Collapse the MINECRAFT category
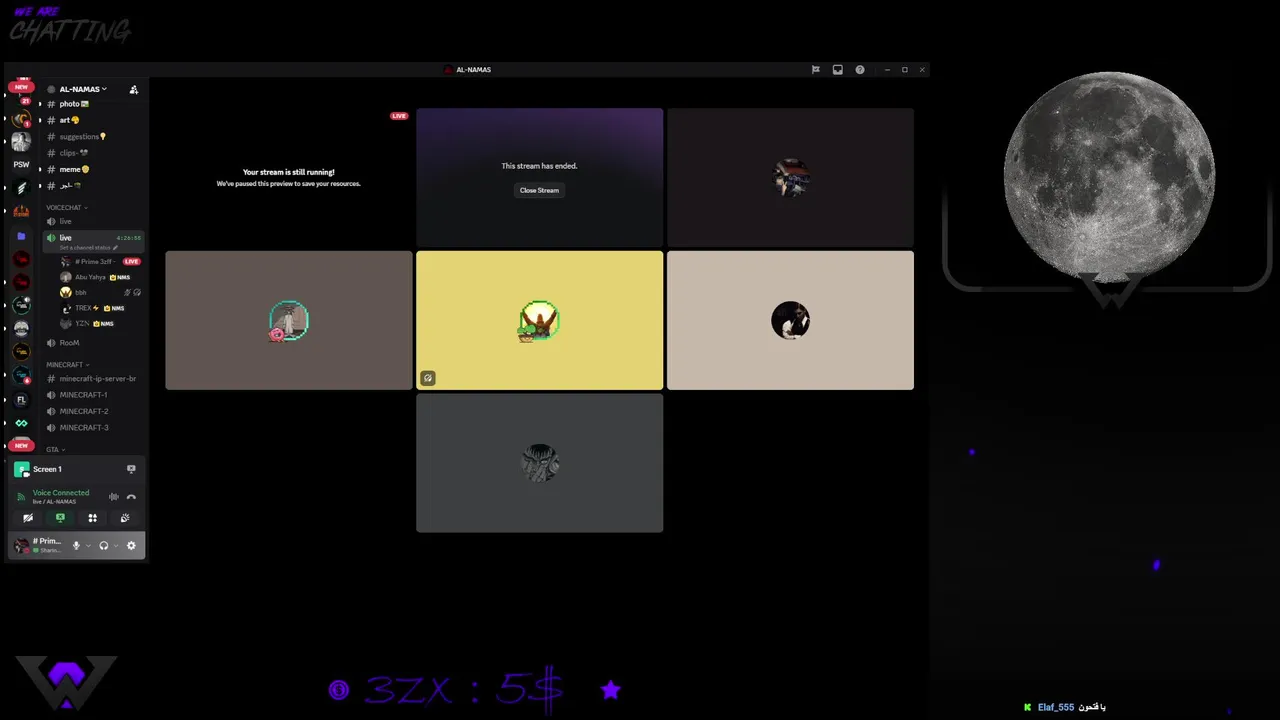 [x=67, y=364]
